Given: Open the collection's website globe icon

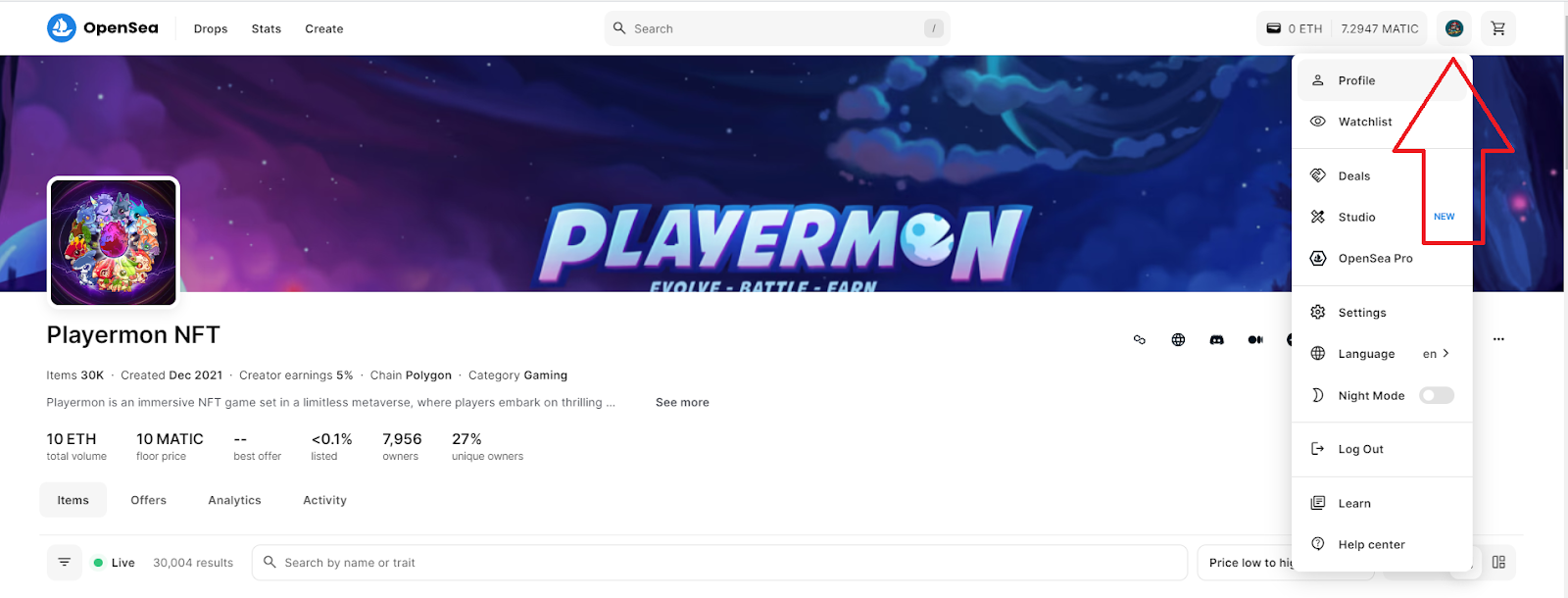Looking at the screenshot, I should click(1178, 340).
